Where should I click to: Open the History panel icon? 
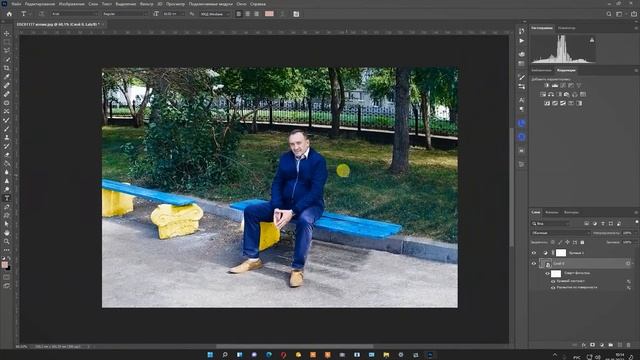pos(522,31)
